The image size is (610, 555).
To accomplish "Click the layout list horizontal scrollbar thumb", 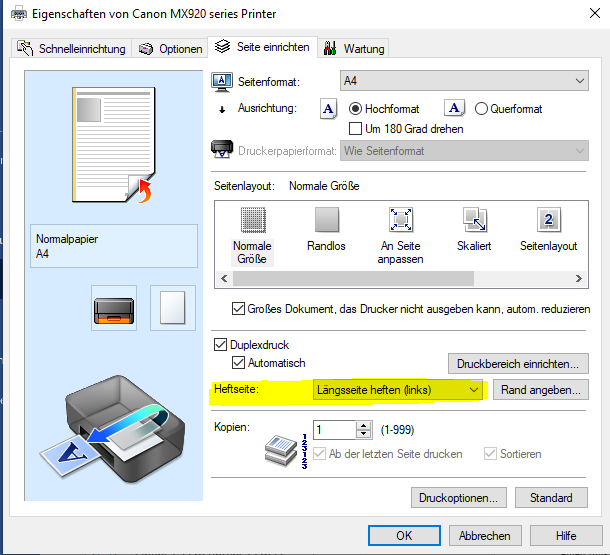I will click(x=353, y=278).
